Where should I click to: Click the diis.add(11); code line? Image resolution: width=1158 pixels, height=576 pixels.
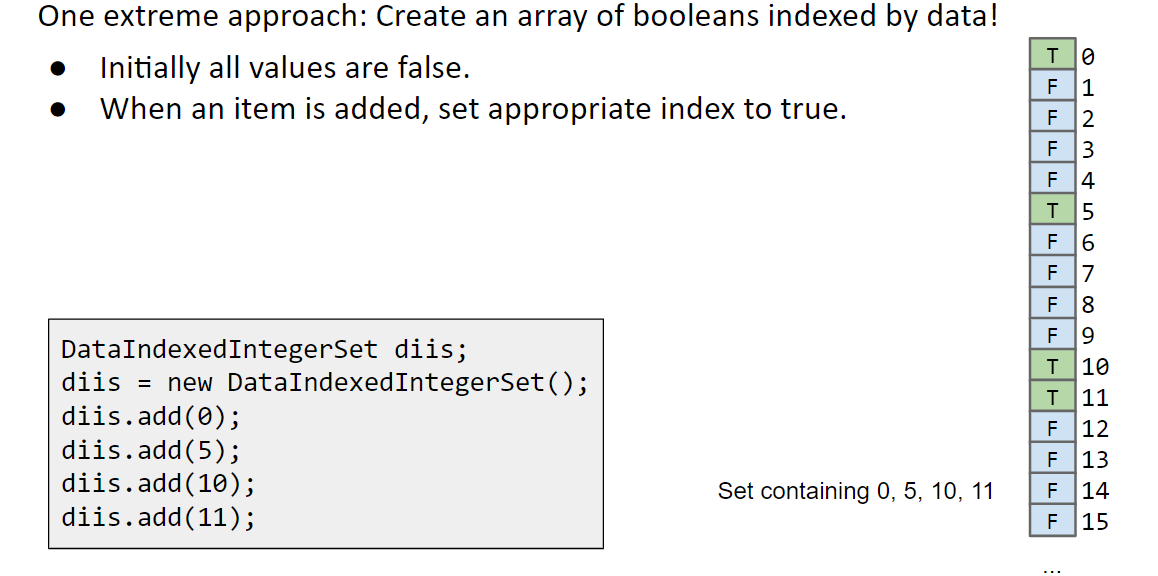[158, 517]
